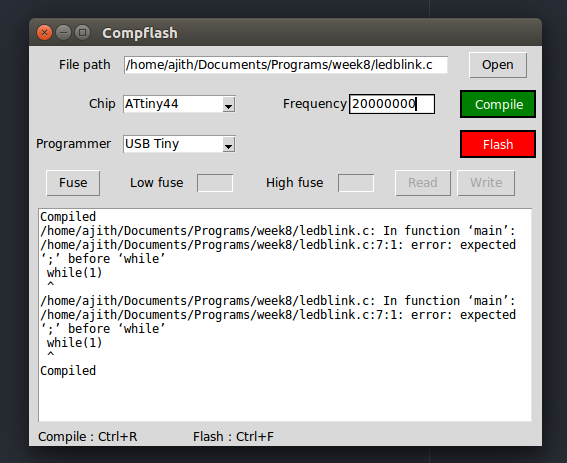This screenshot has width=567, height=463.
Task: Click the last 'Compiled' line in output
Action: (68, 371)
